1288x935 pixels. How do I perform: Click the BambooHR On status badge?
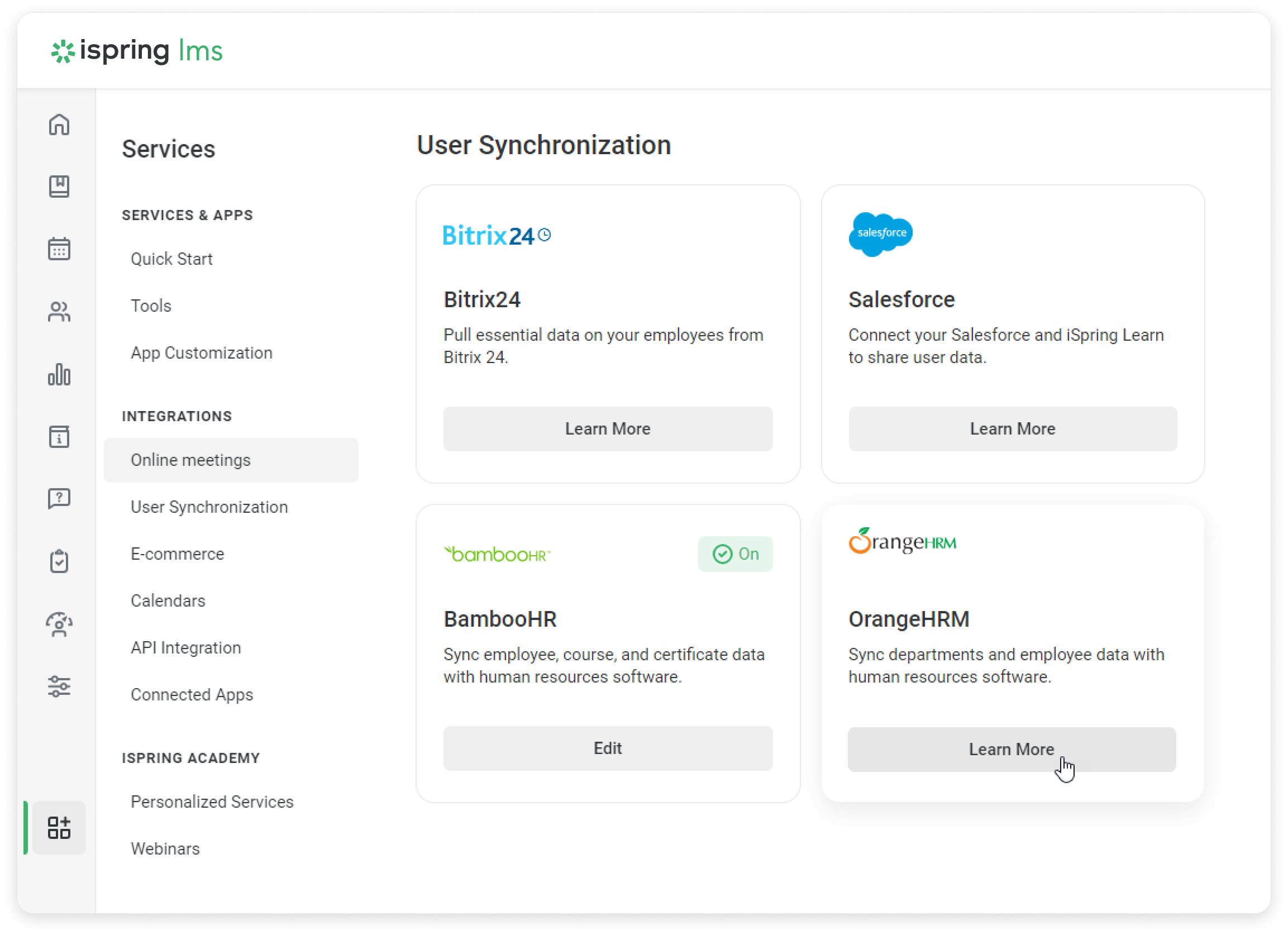[735, 554]
